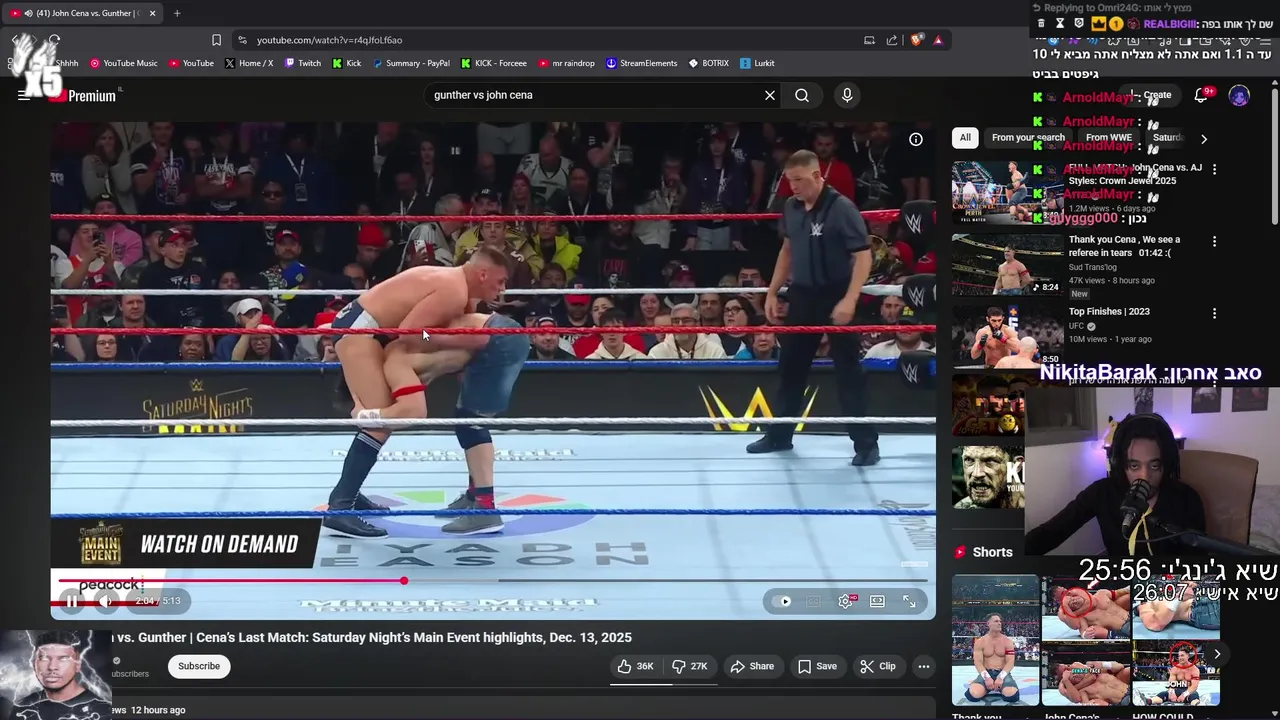Toggle the autoplay switch
Viewport: 1280px width, 720px height.
[780, 601]
